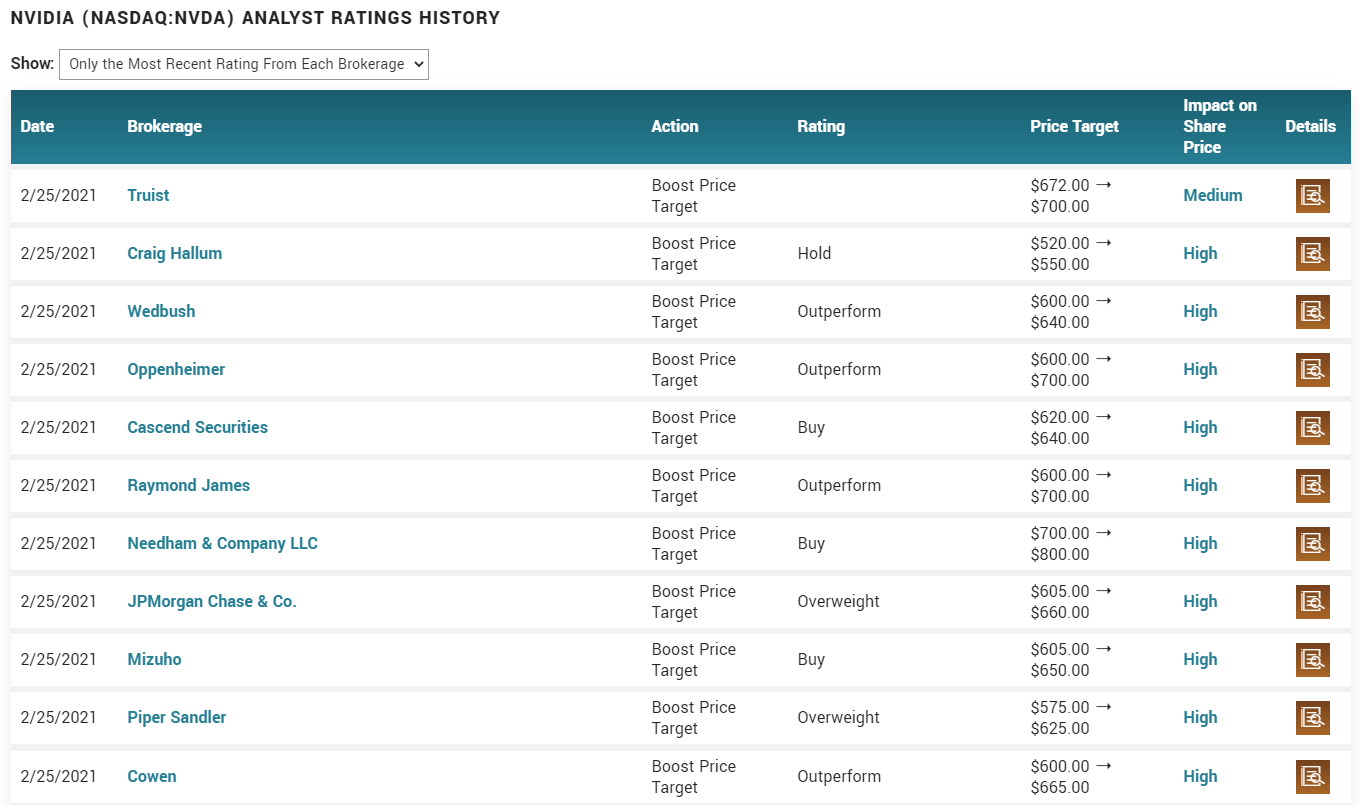Select the Overweight rating in Piper Sandler row

coord(838,717)
